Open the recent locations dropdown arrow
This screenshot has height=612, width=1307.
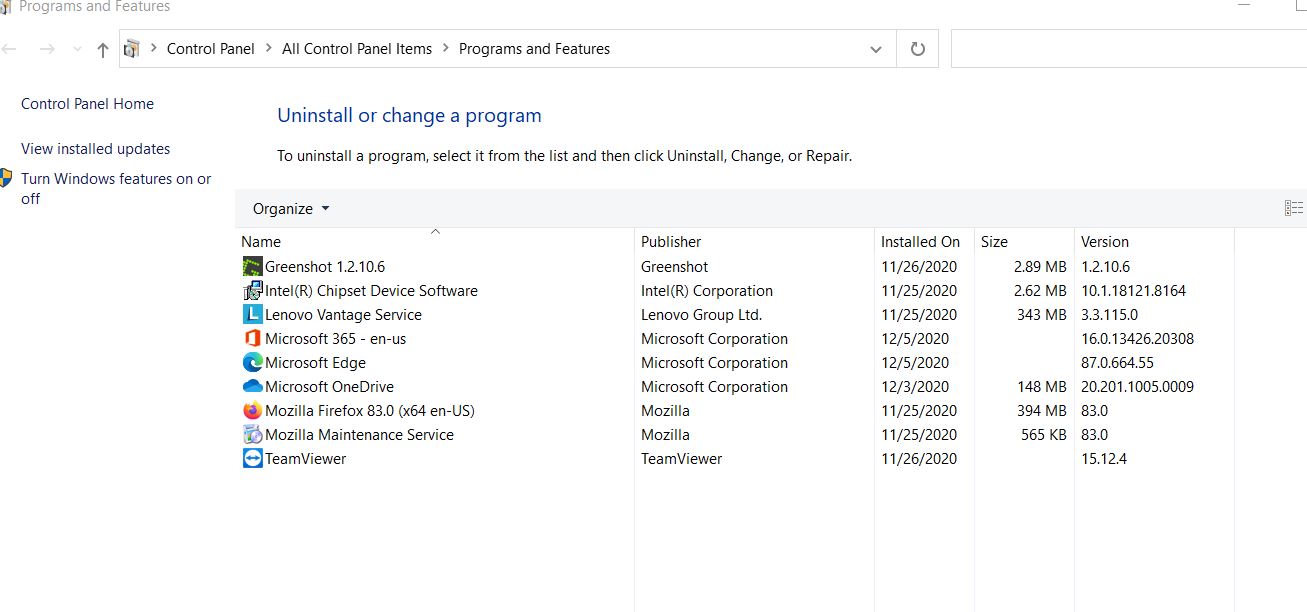click(77, 49)
